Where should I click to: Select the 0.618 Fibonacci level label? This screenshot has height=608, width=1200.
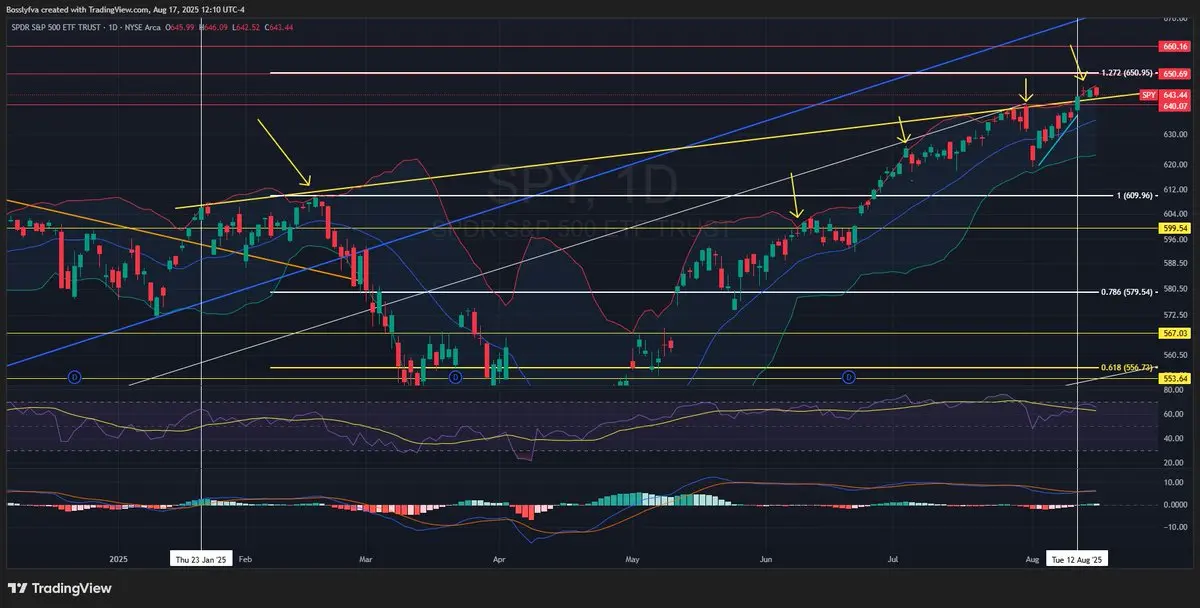point(1127,368)
